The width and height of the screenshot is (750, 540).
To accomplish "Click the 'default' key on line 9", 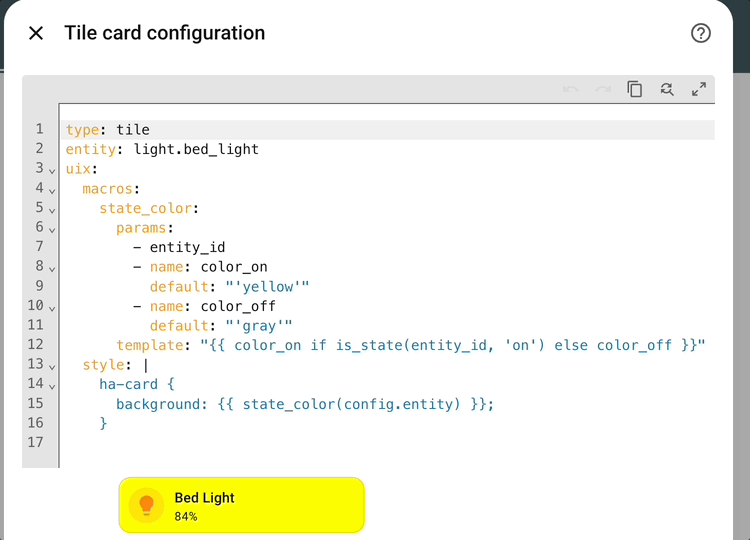I will [179, 287].
